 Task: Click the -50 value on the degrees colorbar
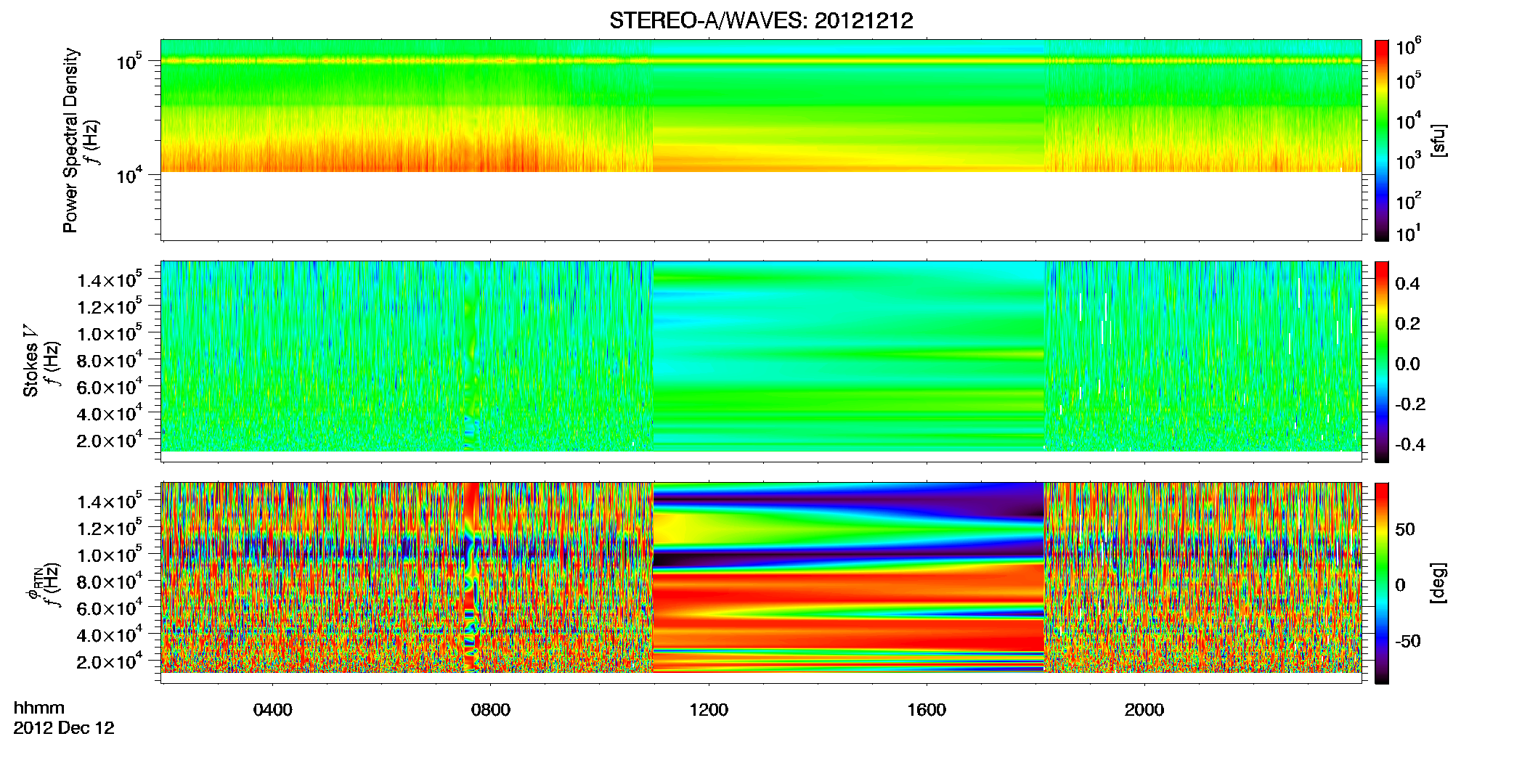pos(1408,641)
